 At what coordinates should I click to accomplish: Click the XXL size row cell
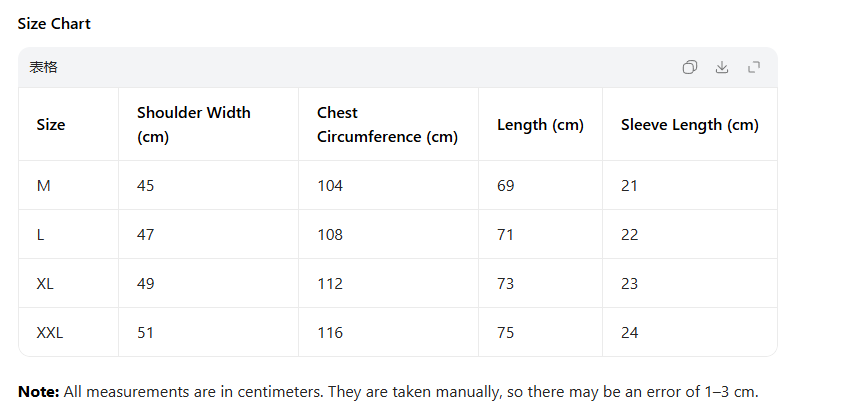[50, 333]
